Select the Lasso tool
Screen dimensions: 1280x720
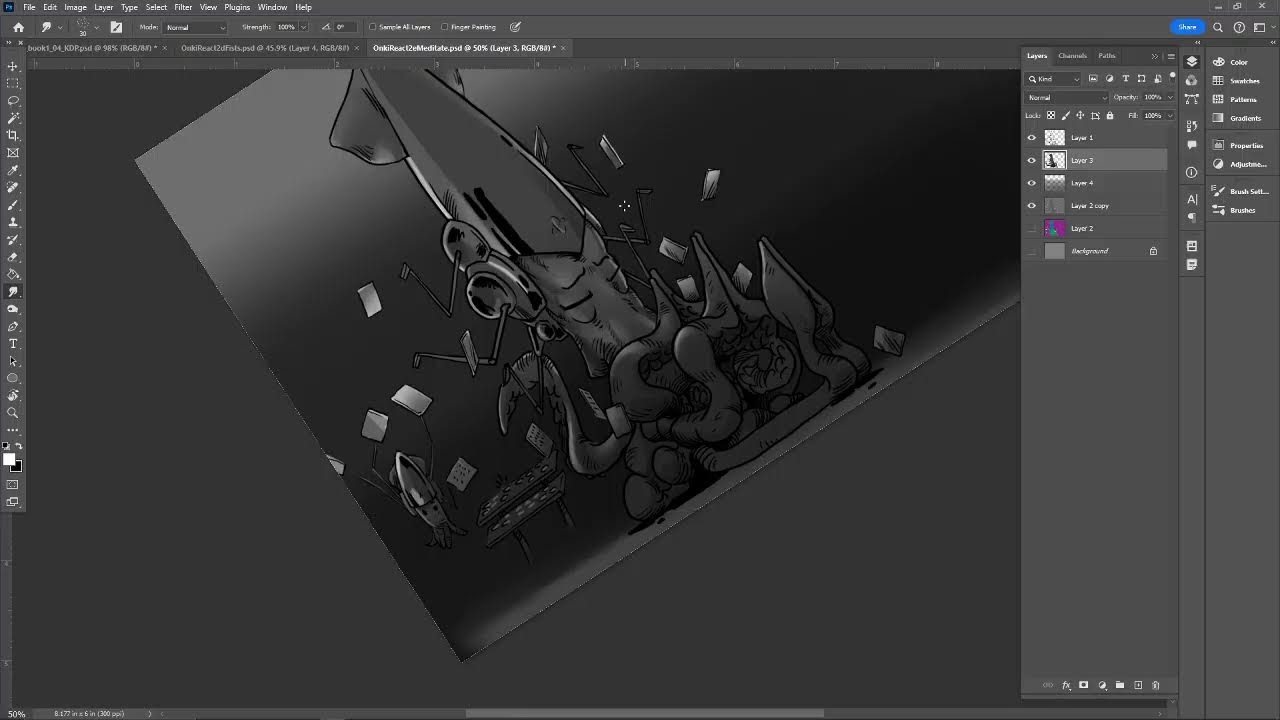coord(13,101)
